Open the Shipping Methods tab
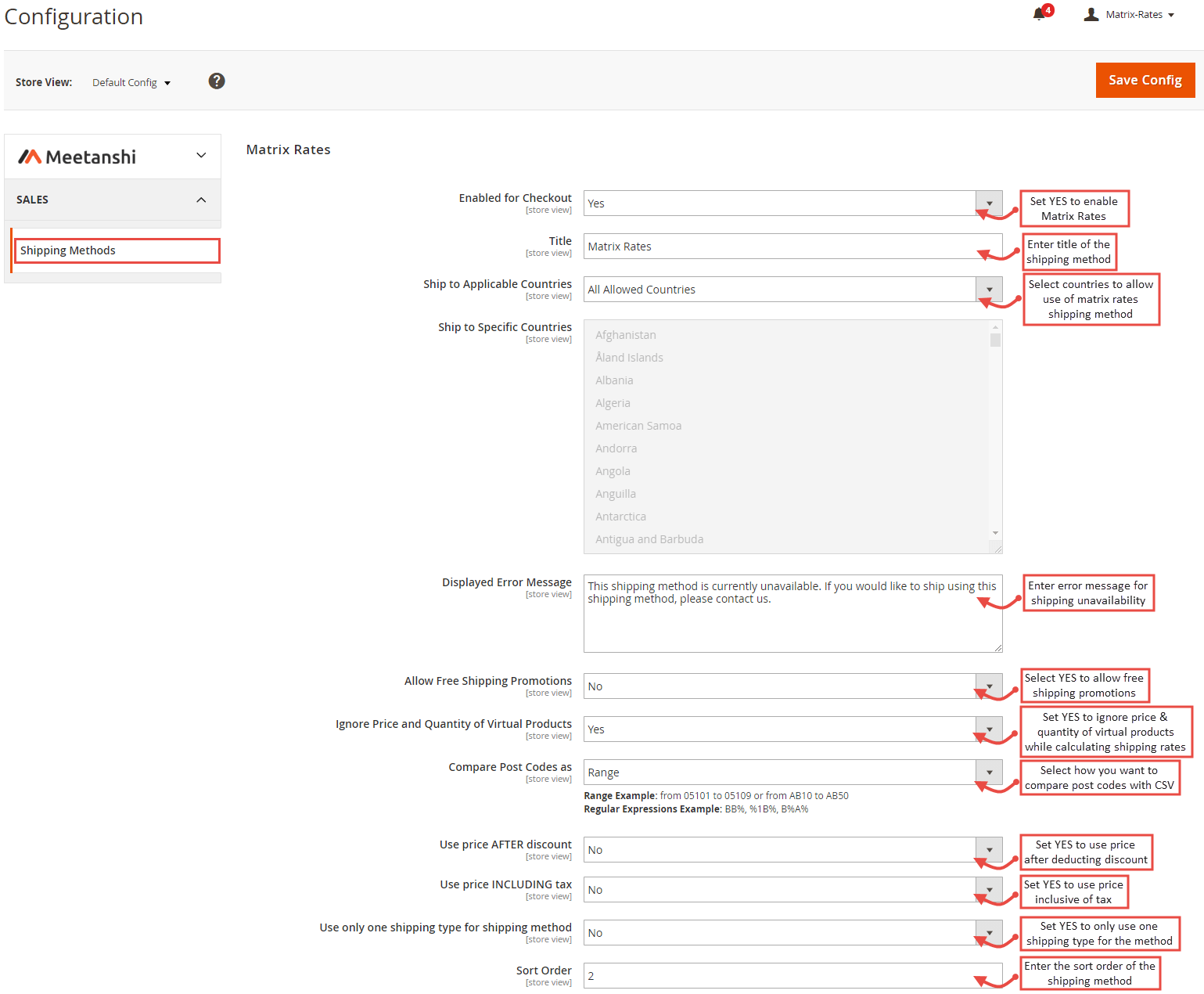 point(117,250)
